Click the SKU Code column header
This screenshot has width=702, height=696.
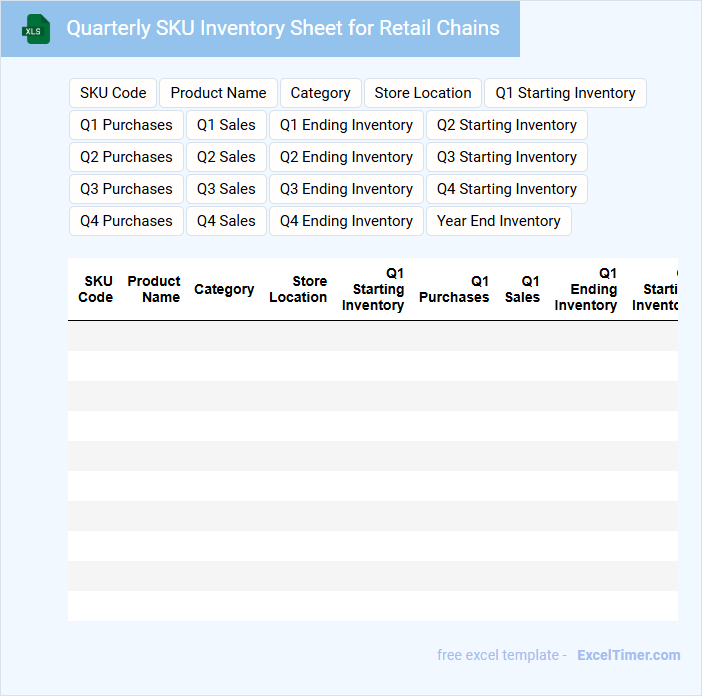point(96,289)
